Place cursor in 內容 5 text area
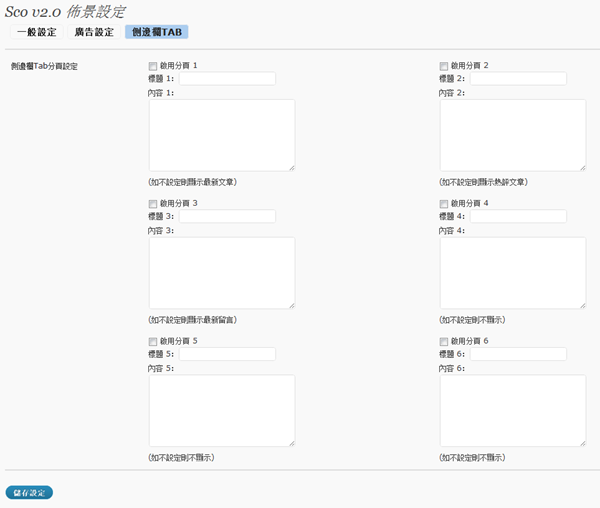 [222, 410]
